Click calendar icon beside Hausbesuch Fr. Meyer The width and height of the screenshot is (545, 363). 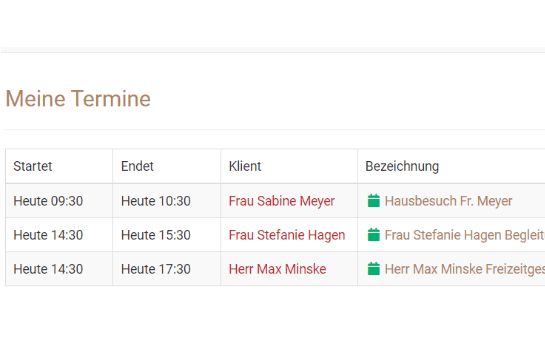(374, 201)
